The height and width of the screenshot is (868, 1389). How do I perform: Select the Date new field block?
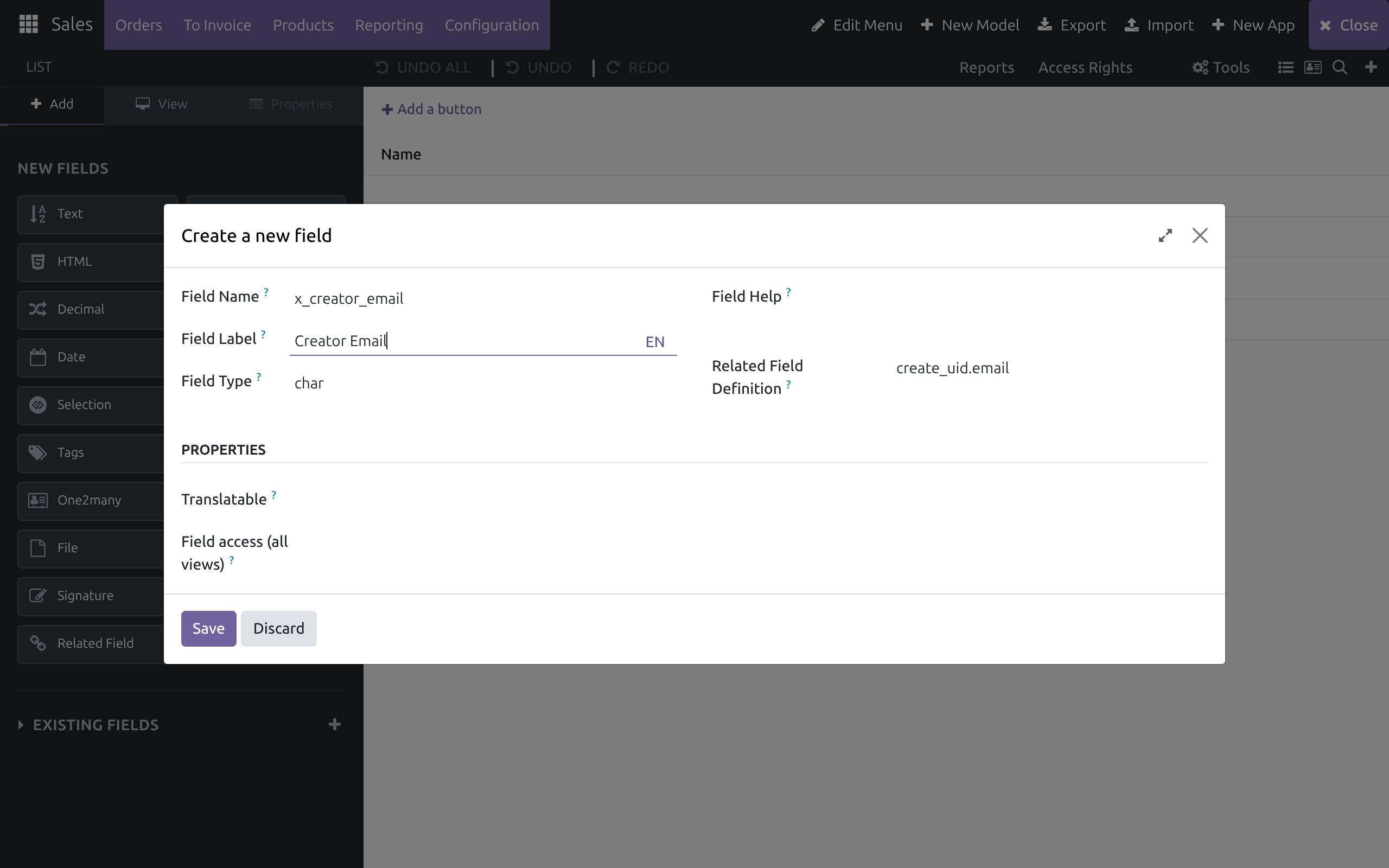coord(91,357)
